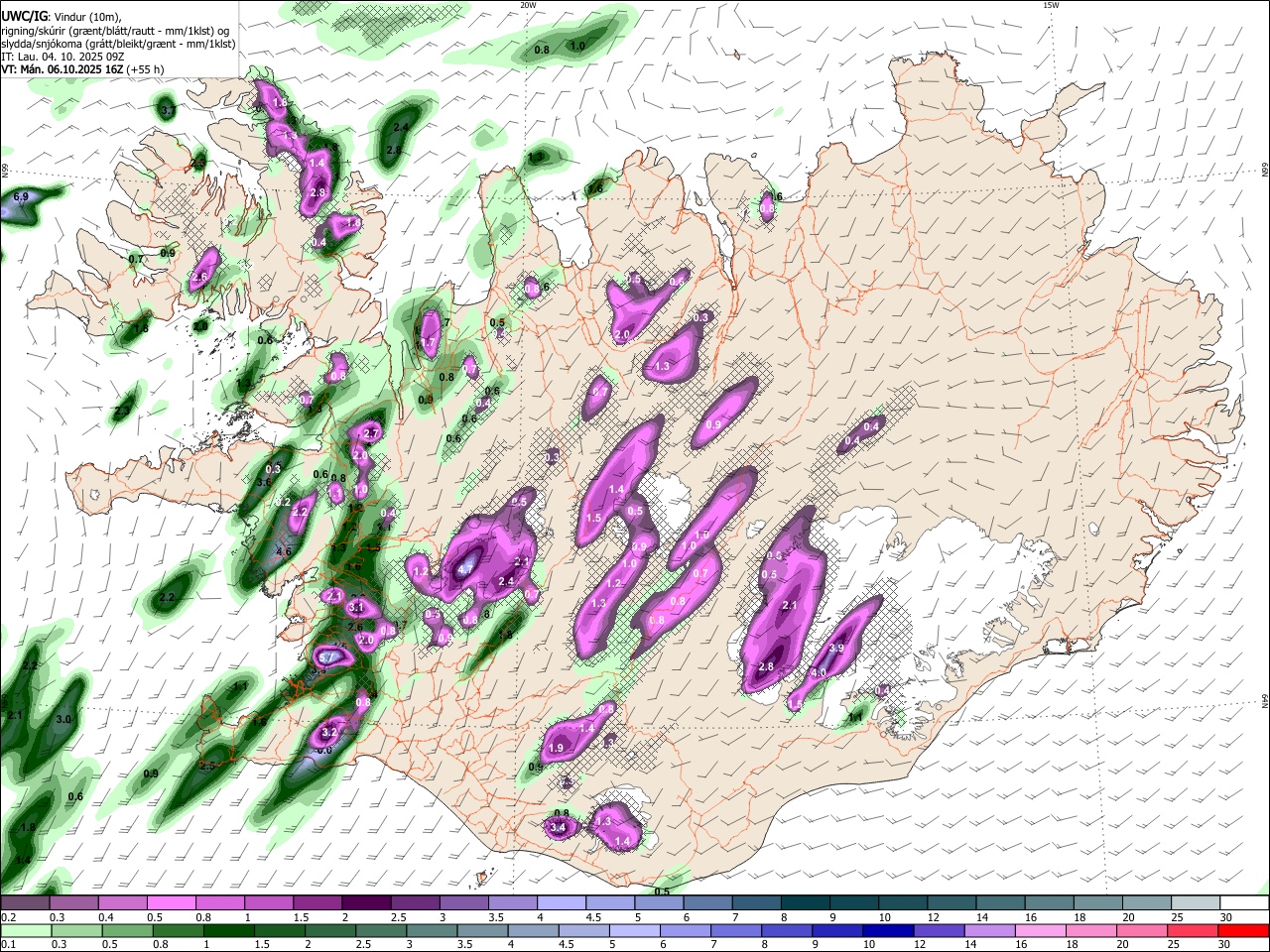Screen dimensions: 1270x952
Task: Click the '0.2' label in top legend row
Action: [9, 917]
